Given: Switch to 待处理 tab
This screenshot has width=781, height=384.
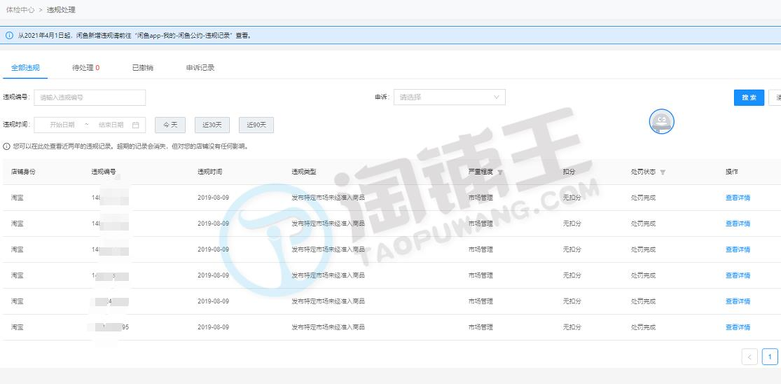Looking at the screenshot, I should [85, 68].
